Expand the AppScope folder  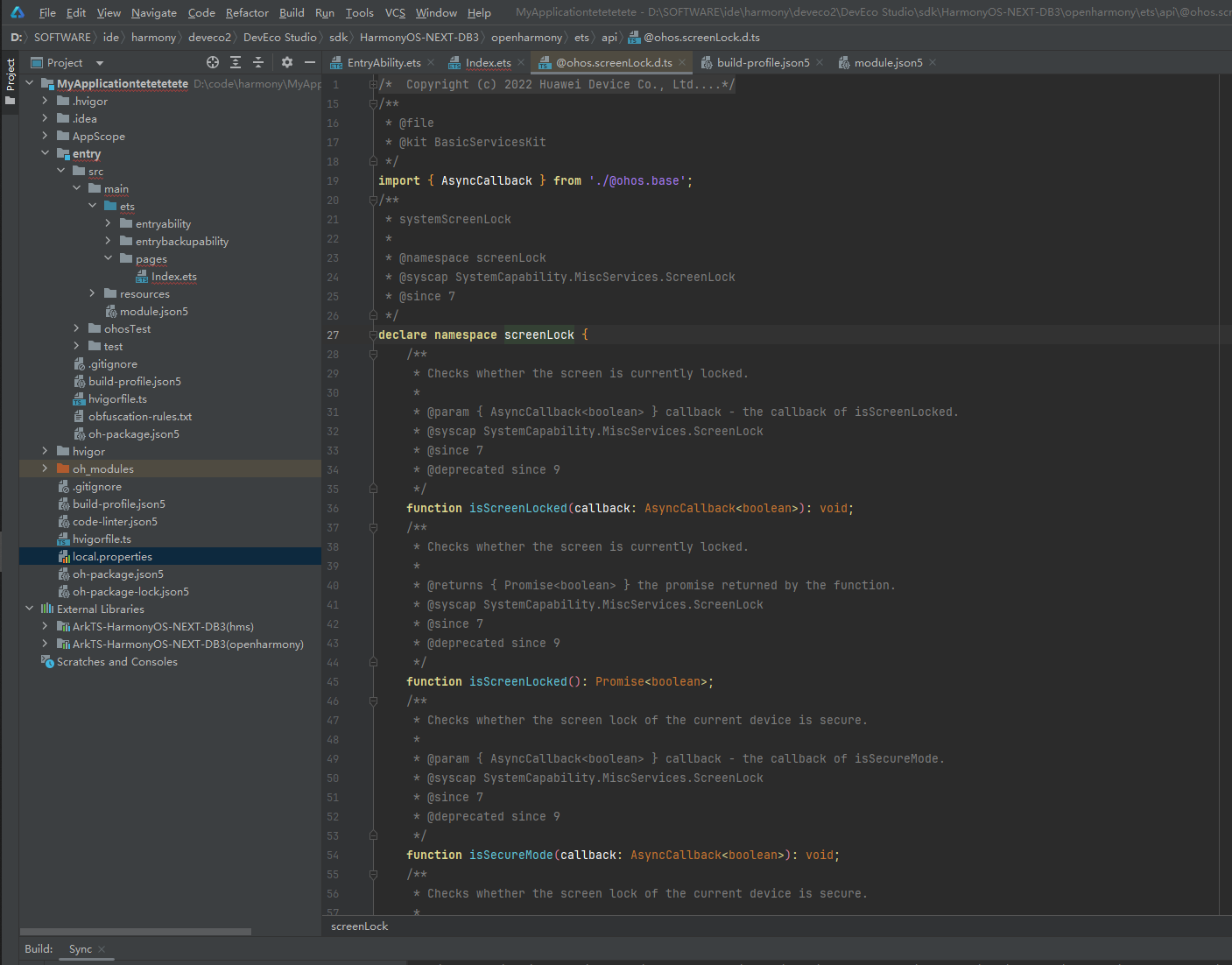pos(45,136)
